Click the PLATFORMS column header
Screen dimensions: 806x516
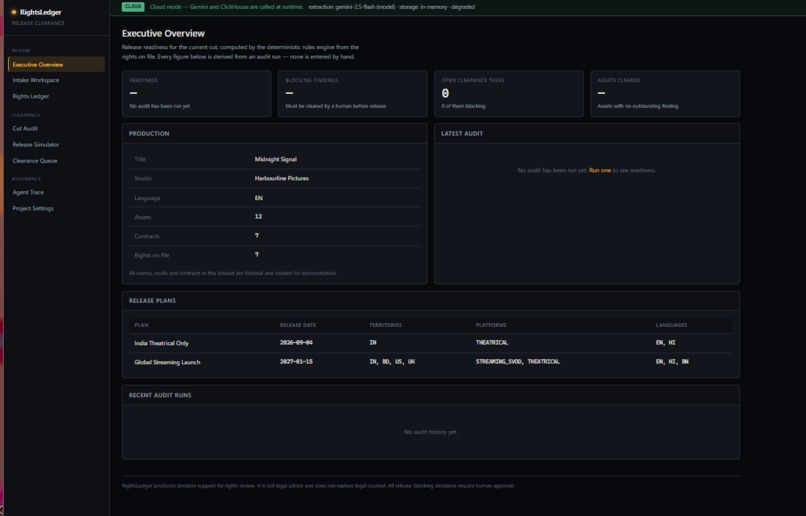(491, 325)
